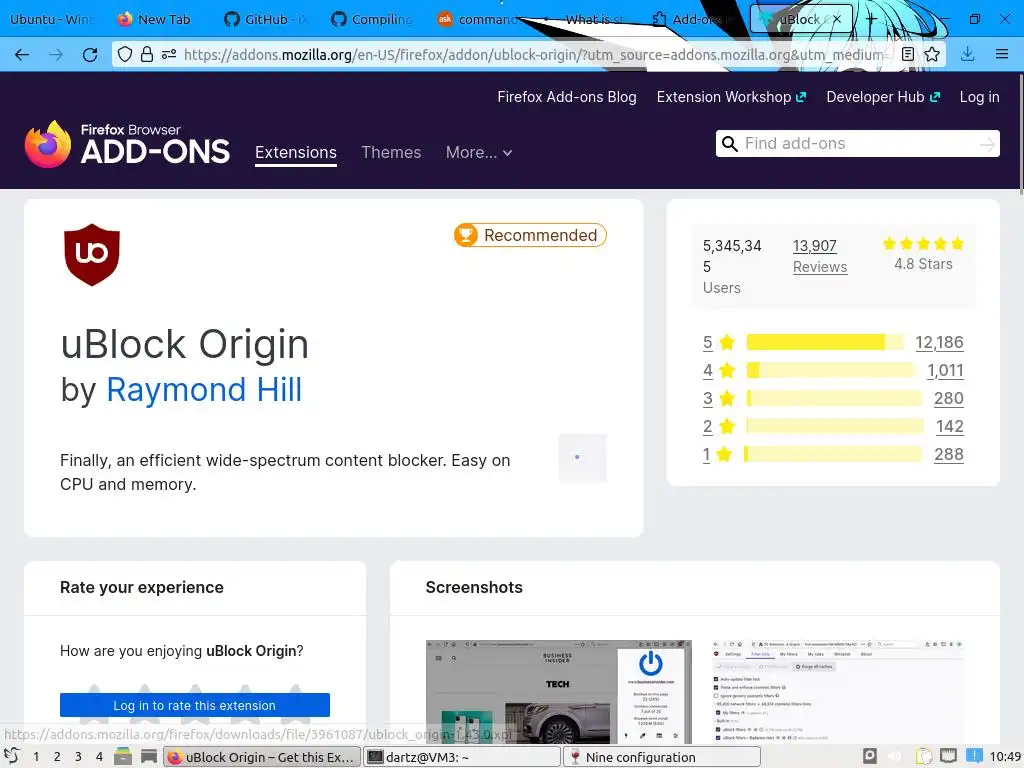This screenshot has height=768, width=1024.
Task: Click the blue notification tray icon
Action: tap(974, 756)
